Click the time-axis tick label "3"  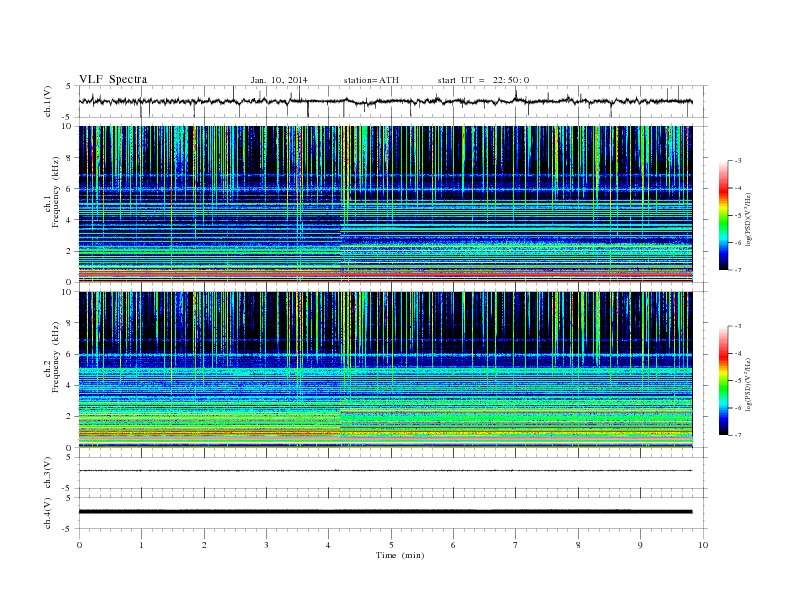(x=266, y=545)
